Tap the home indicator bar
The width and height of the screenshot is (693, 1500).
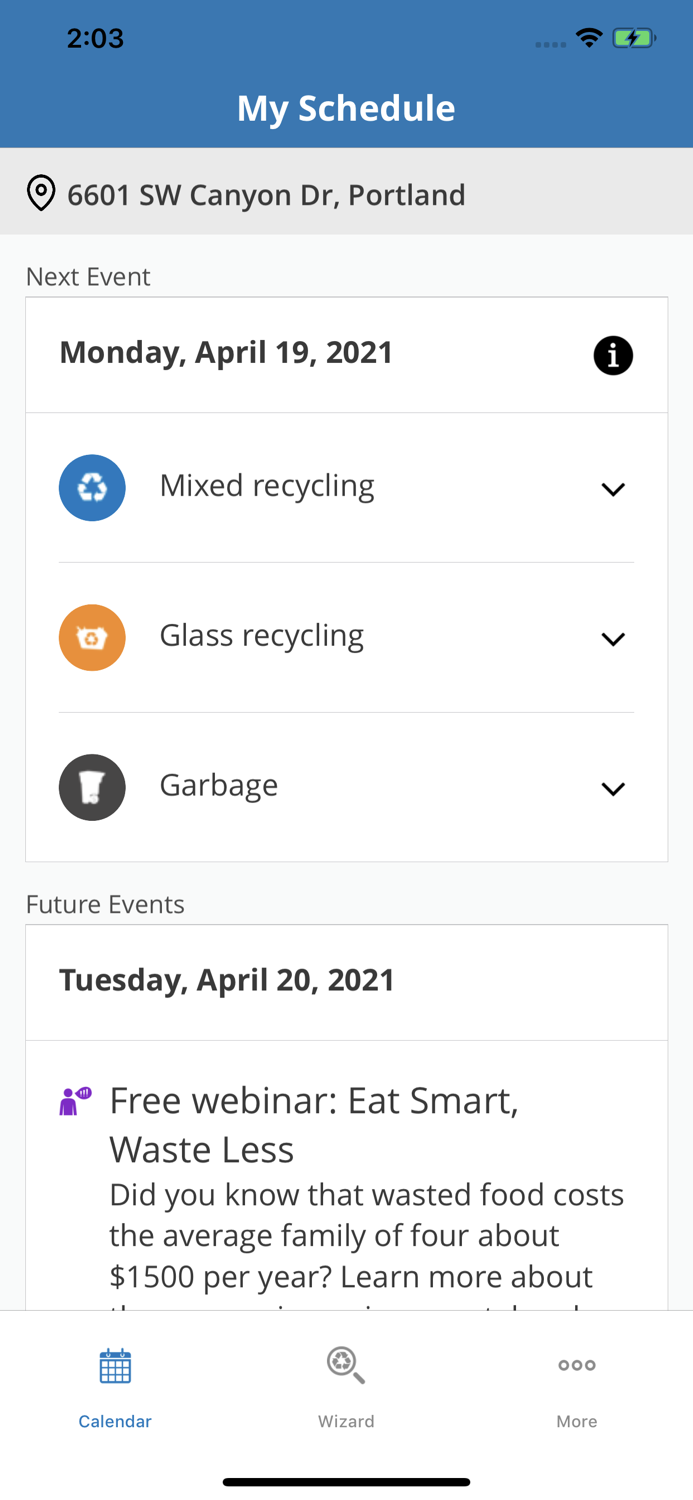pos(346,1480)
